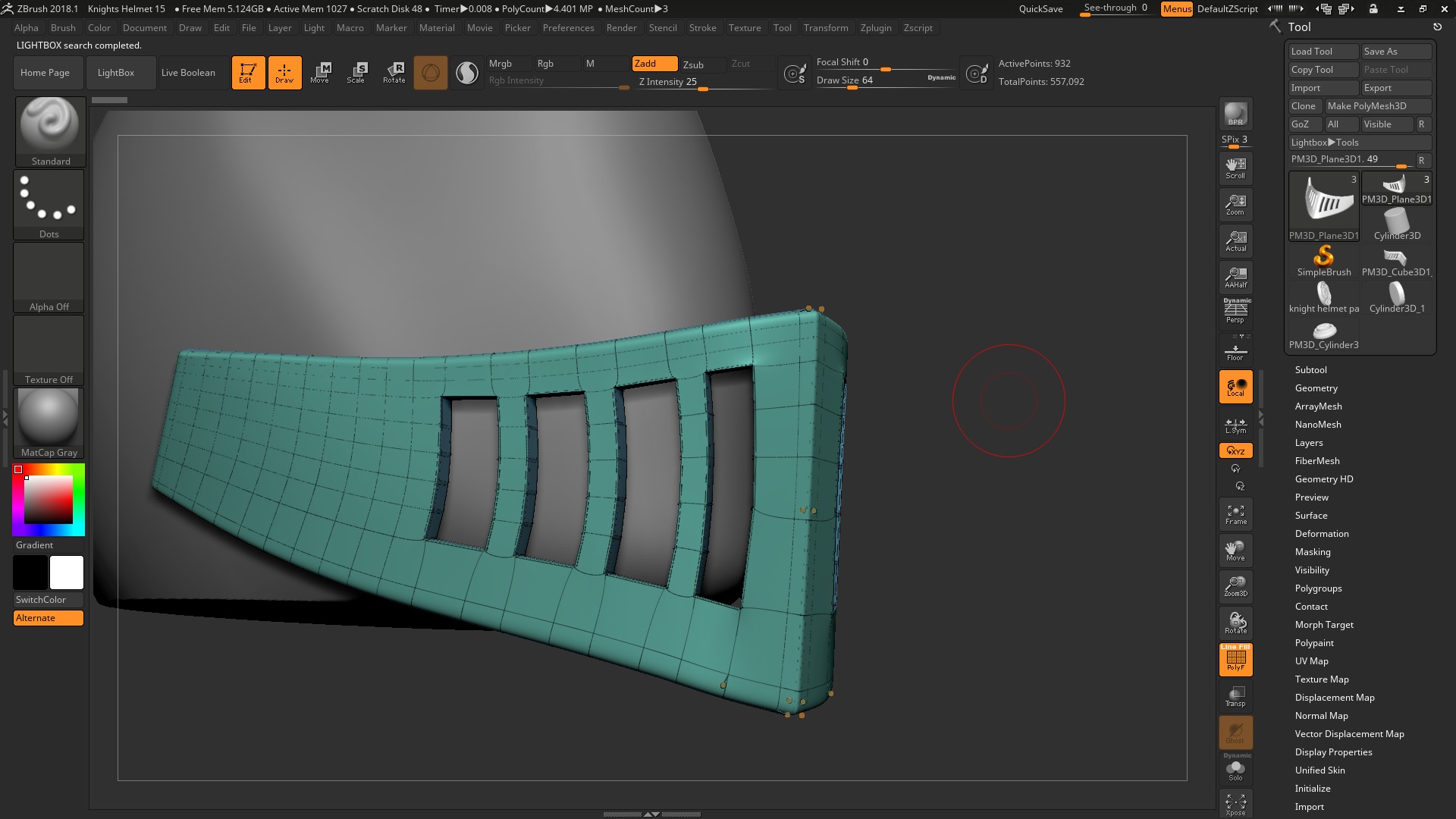Click the Alternate button

[x=49, y=618]
